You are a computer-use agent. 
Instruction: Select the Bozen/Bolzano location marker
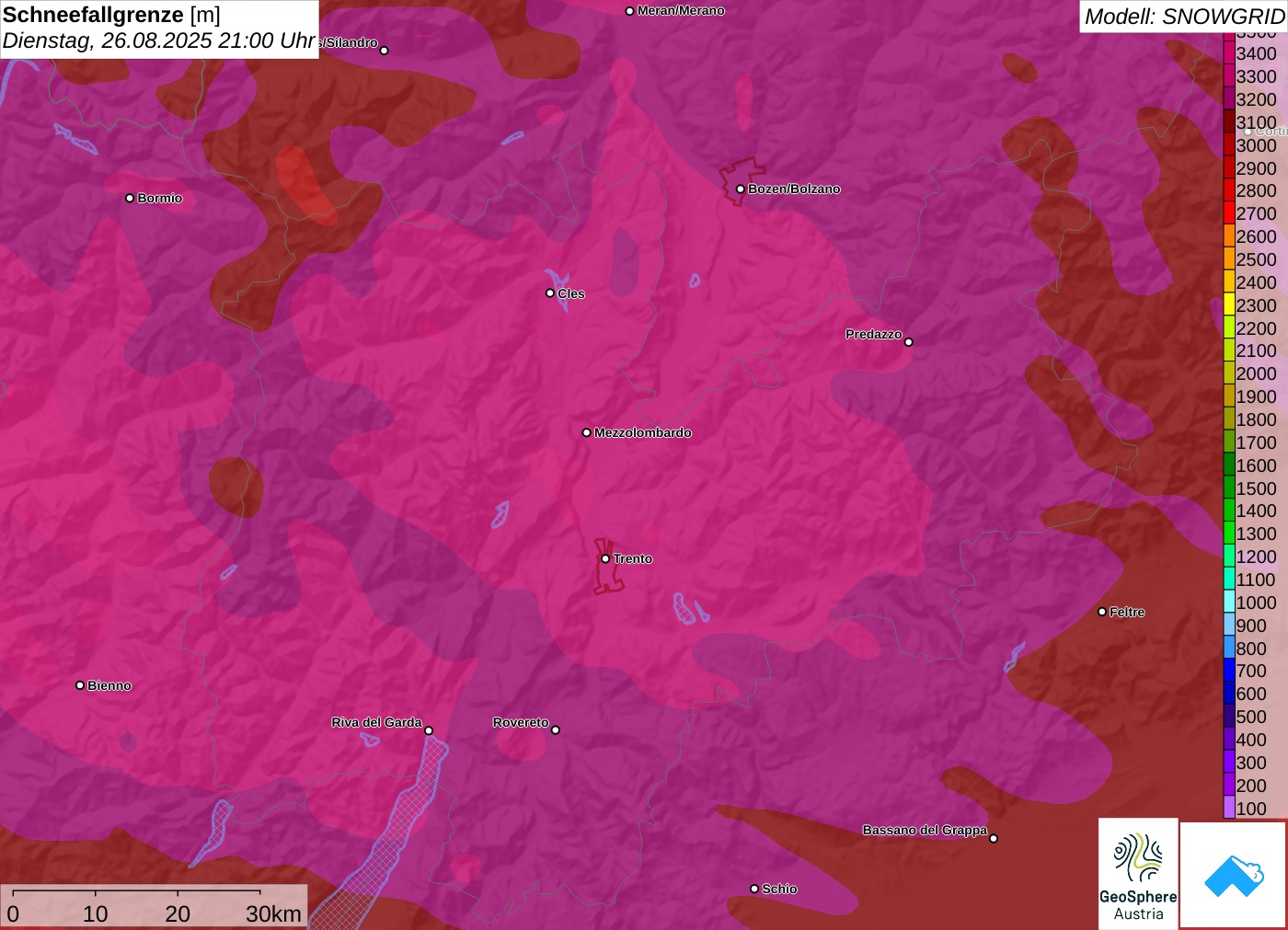(741, 189)
